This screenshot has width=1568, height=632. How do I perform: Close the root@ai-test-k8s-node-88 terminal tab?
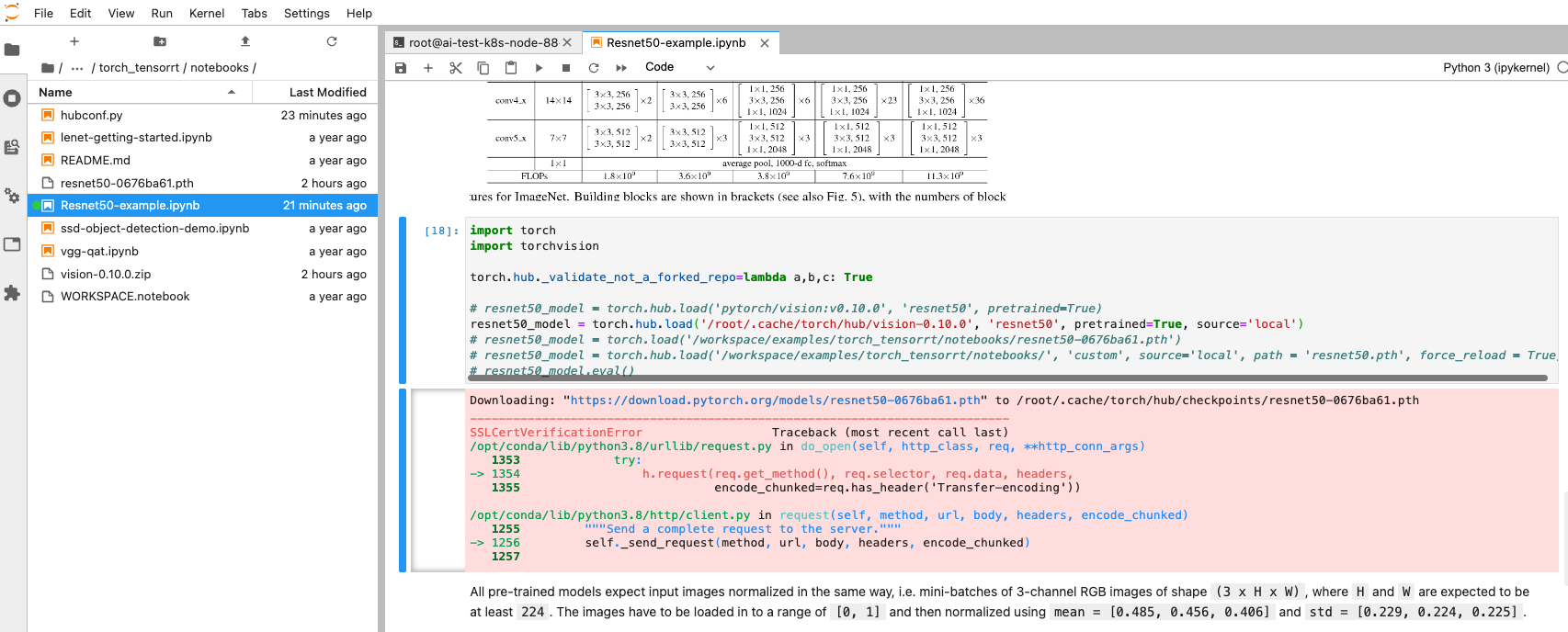567,42
